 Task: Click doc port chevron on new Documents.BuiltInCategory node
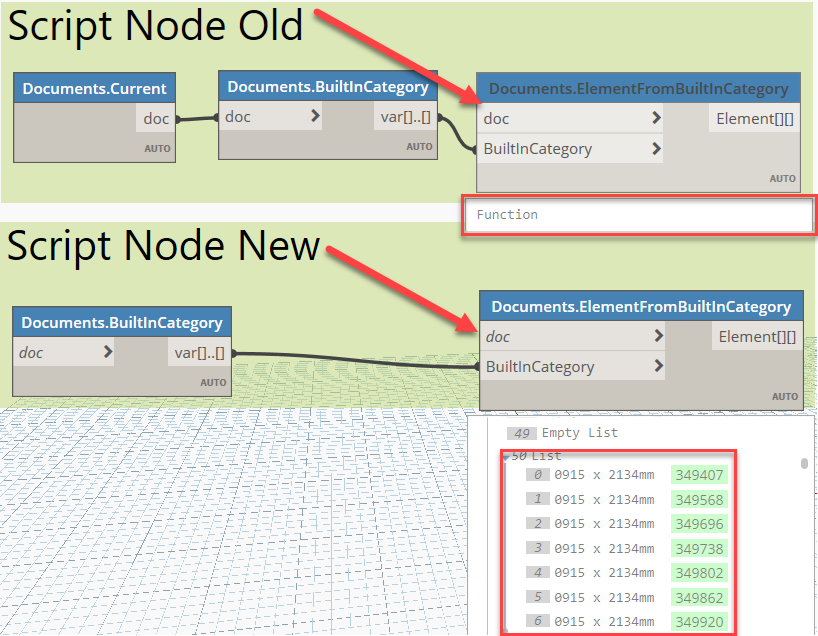point(107,352)
